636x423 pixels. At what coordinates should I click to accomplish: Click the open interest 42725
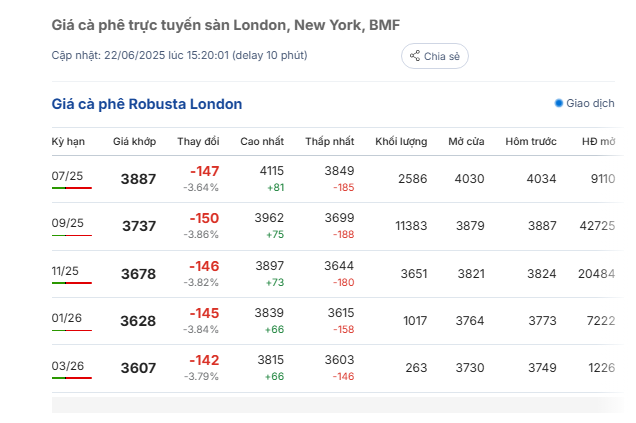click(597, 225)
